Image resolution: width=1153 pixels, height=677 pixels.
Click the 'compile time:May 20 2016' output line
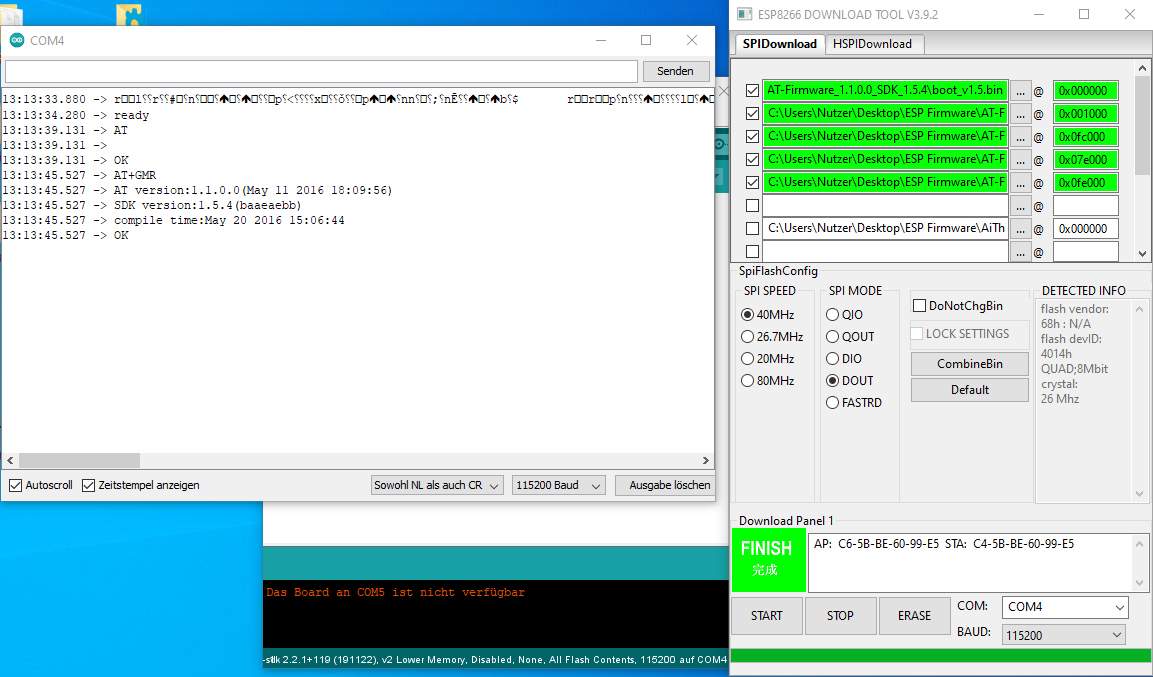(x=229, y=221)
